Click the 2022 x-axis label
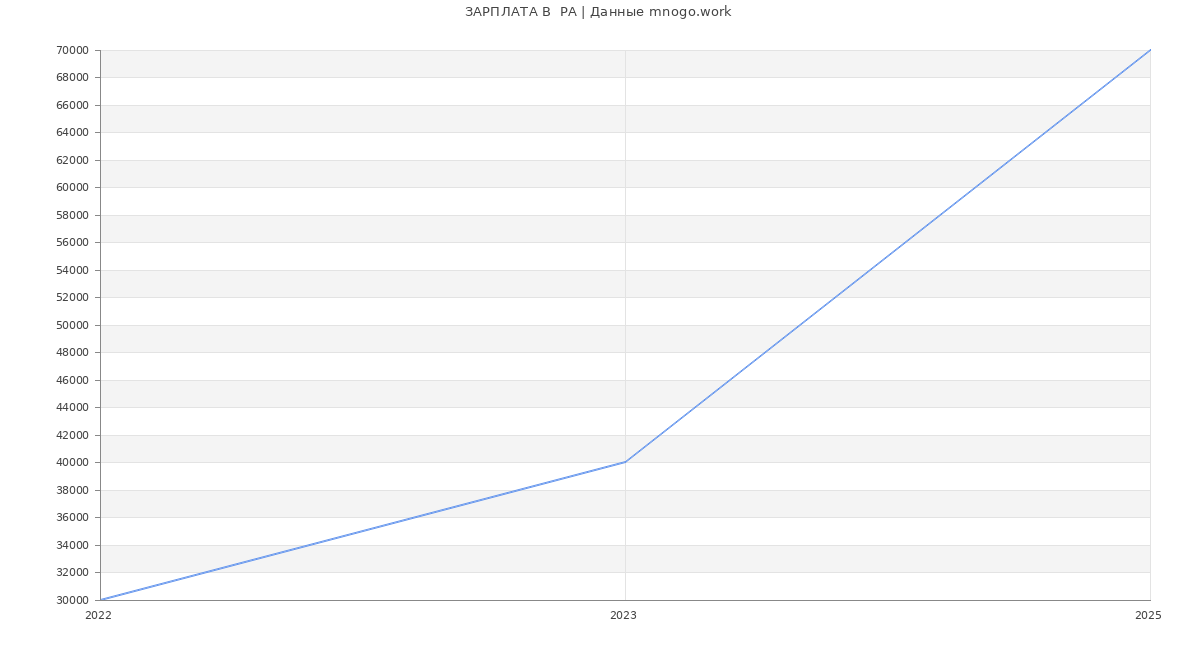The width and height of the screenshot is (1200, 650). tap(98, 615)
